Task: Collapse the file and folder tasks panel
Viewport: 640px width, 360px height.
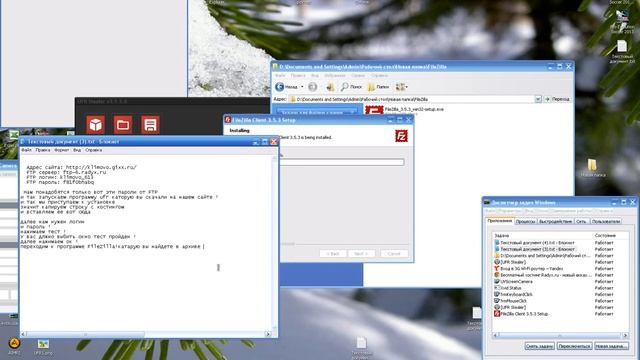Action: 353,112
